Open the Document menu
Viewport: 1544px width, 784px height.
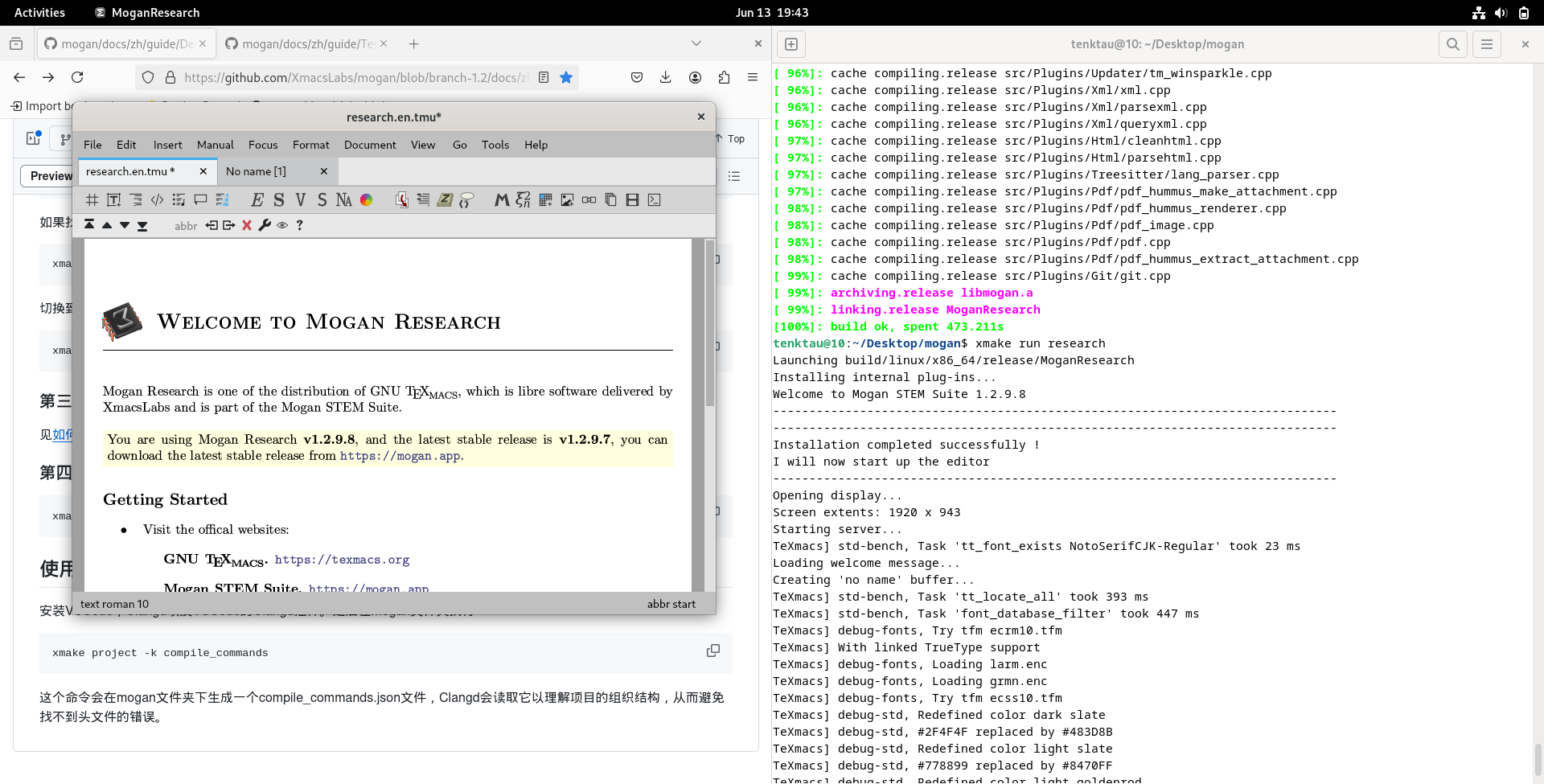[370, 145]
